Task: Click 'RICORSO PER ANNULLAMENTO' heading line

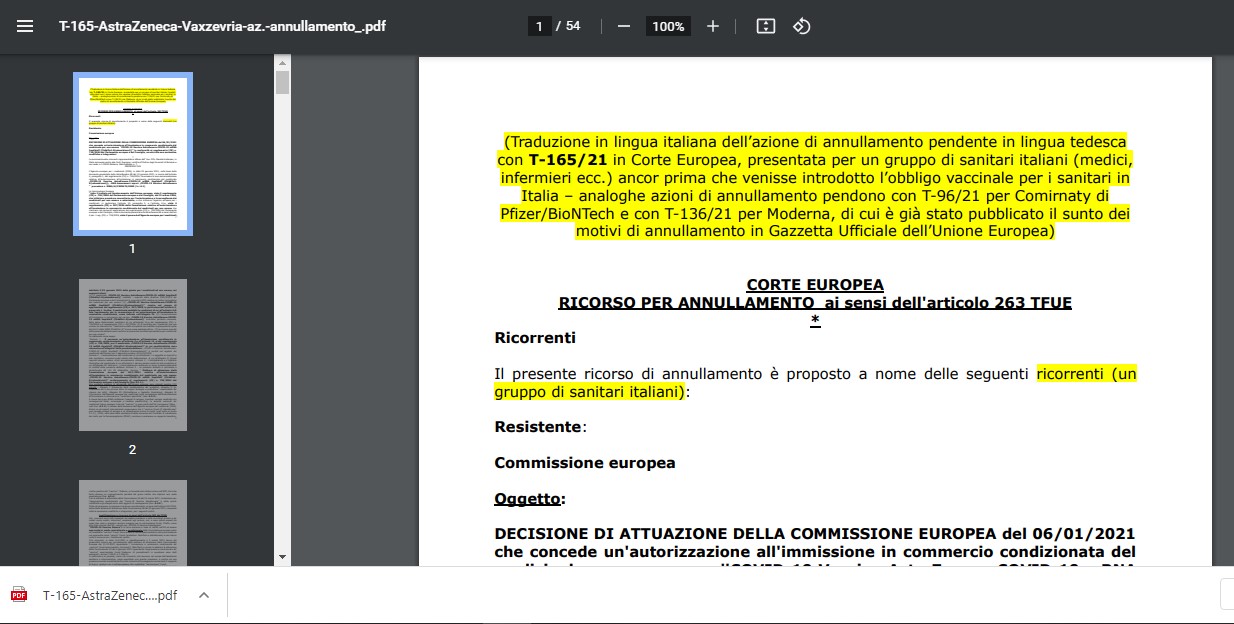Action: [x=815, y=302]
